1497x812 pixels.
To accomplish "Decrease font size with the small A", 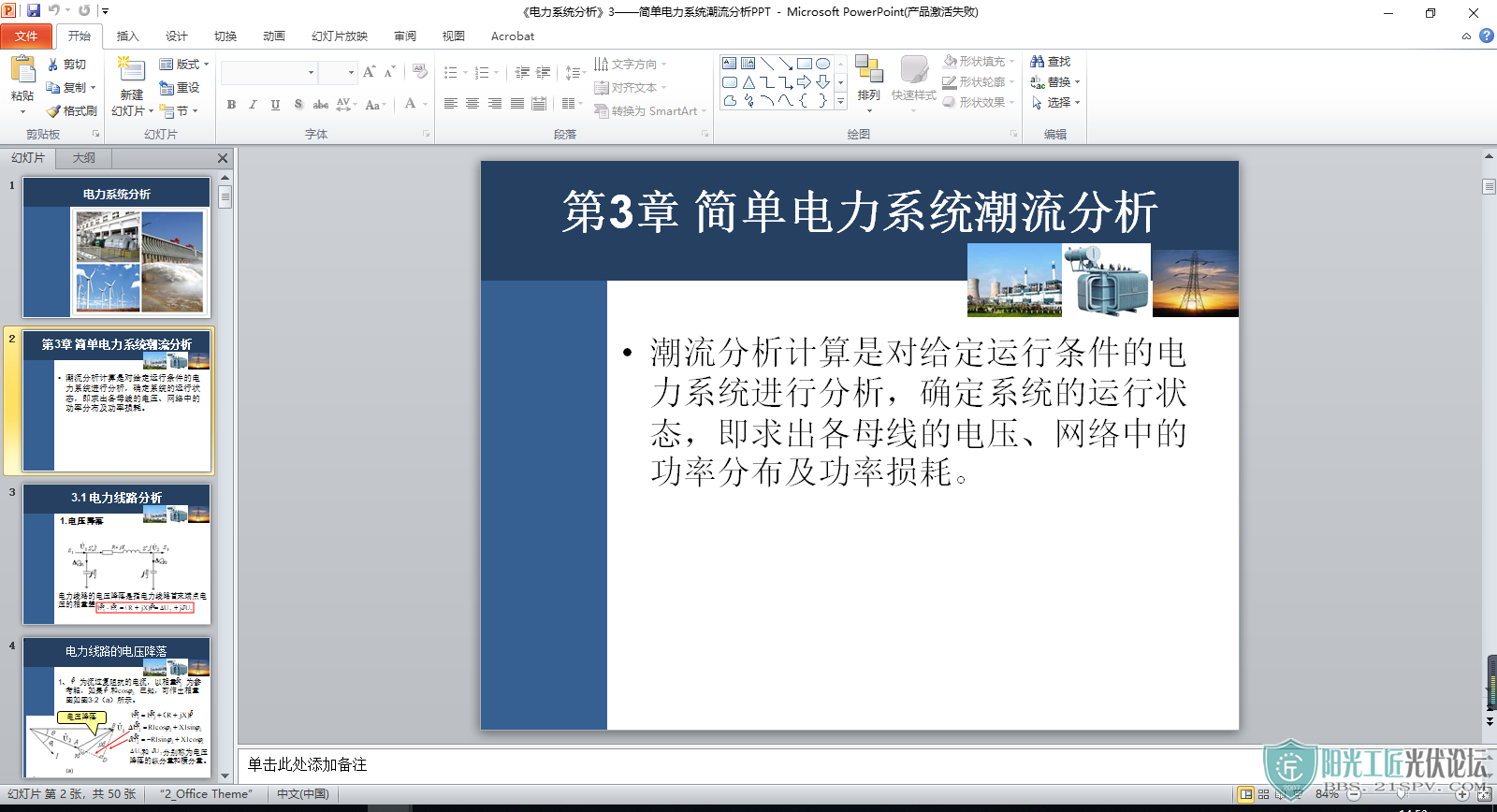I will coord(389,72).
